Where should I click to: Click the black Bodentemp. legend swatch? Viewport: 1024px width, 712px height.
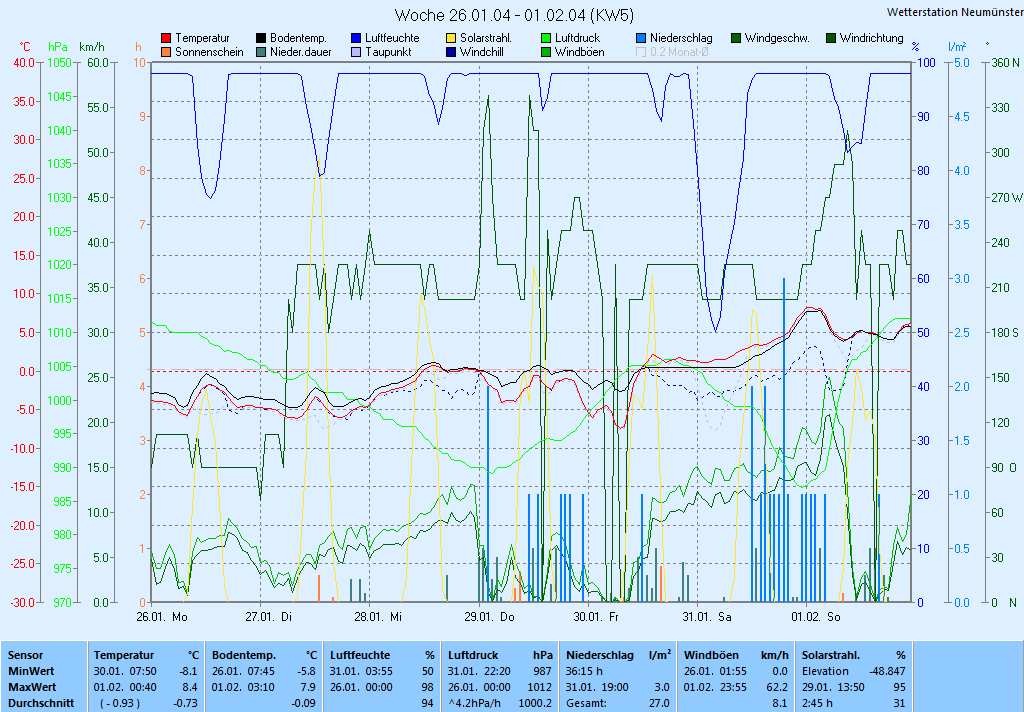point(261,39)
